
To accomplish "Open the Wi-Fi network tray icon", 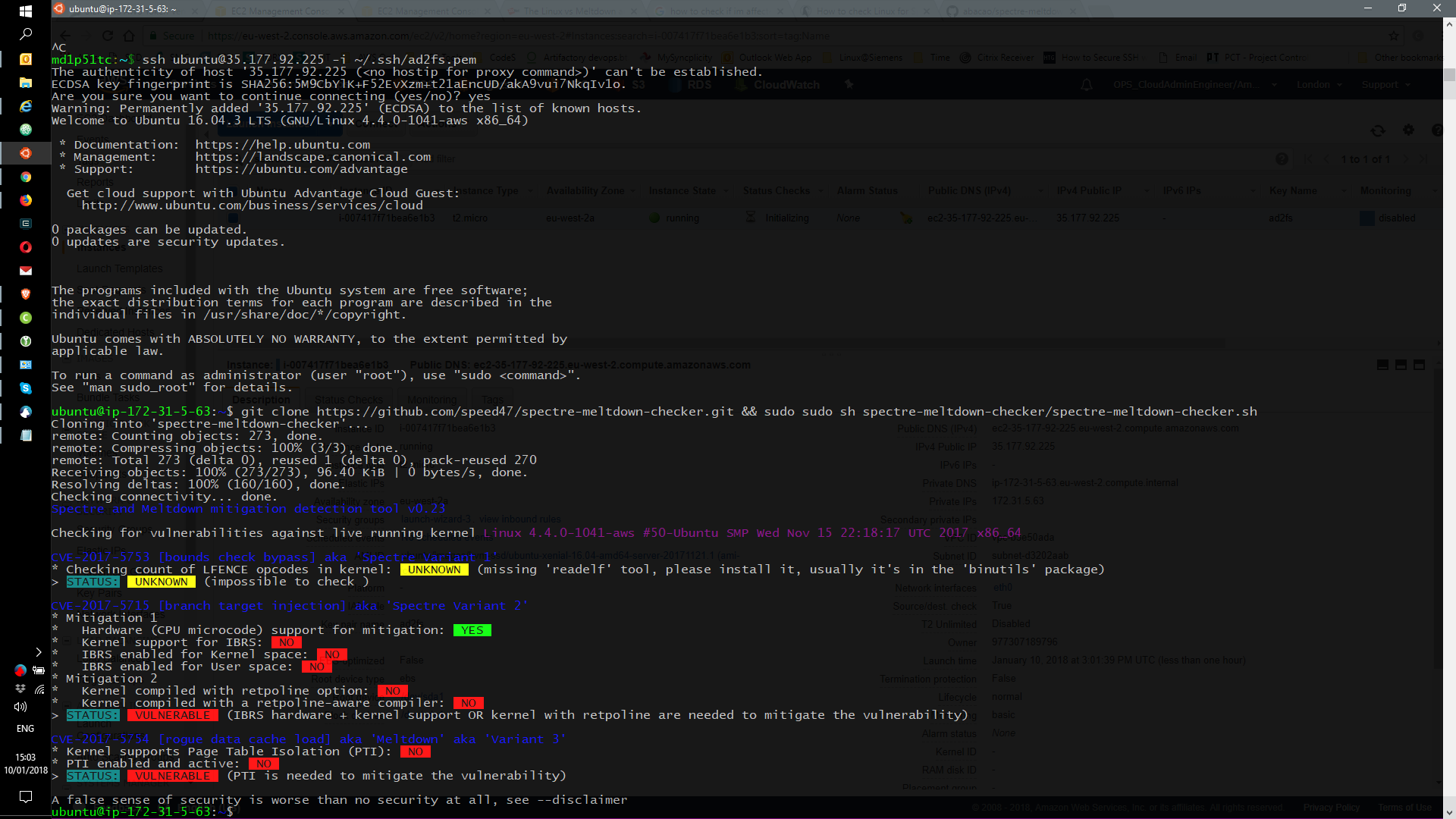I will click(39, 689).
